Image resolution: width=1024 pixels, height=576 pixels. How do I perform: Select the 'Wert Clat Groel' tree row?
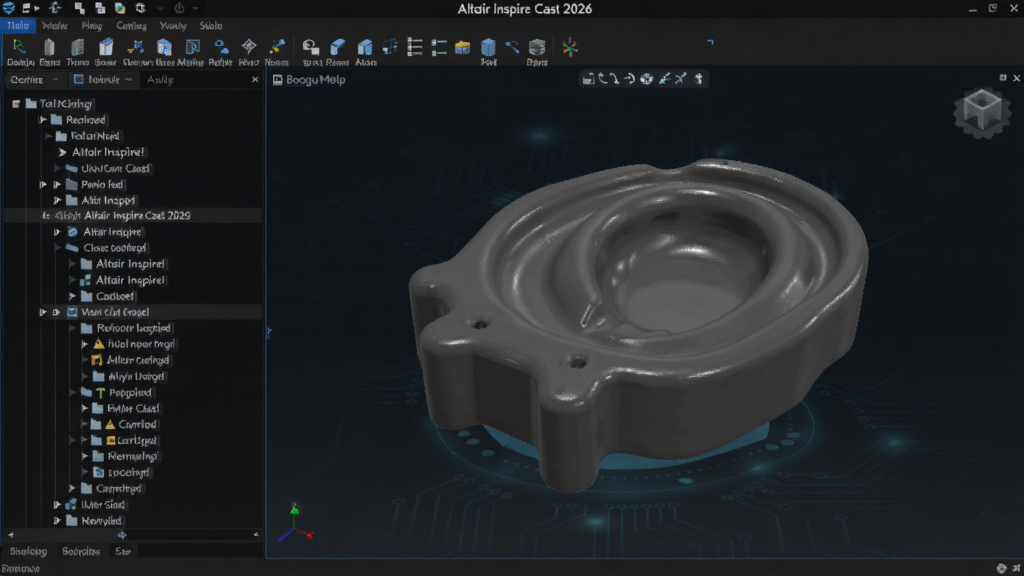click(133, 312)
